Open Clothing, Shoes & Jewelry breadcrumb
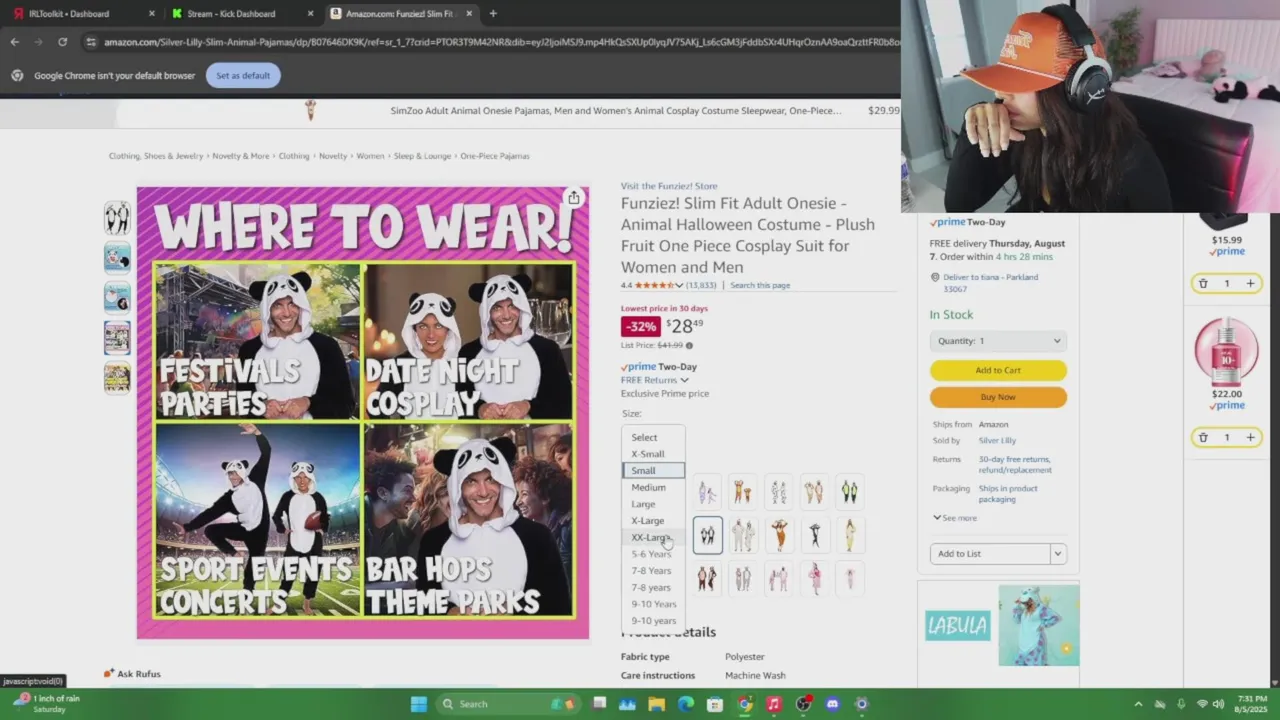This screenshot has width=1280, height=720. coord(156,156)
